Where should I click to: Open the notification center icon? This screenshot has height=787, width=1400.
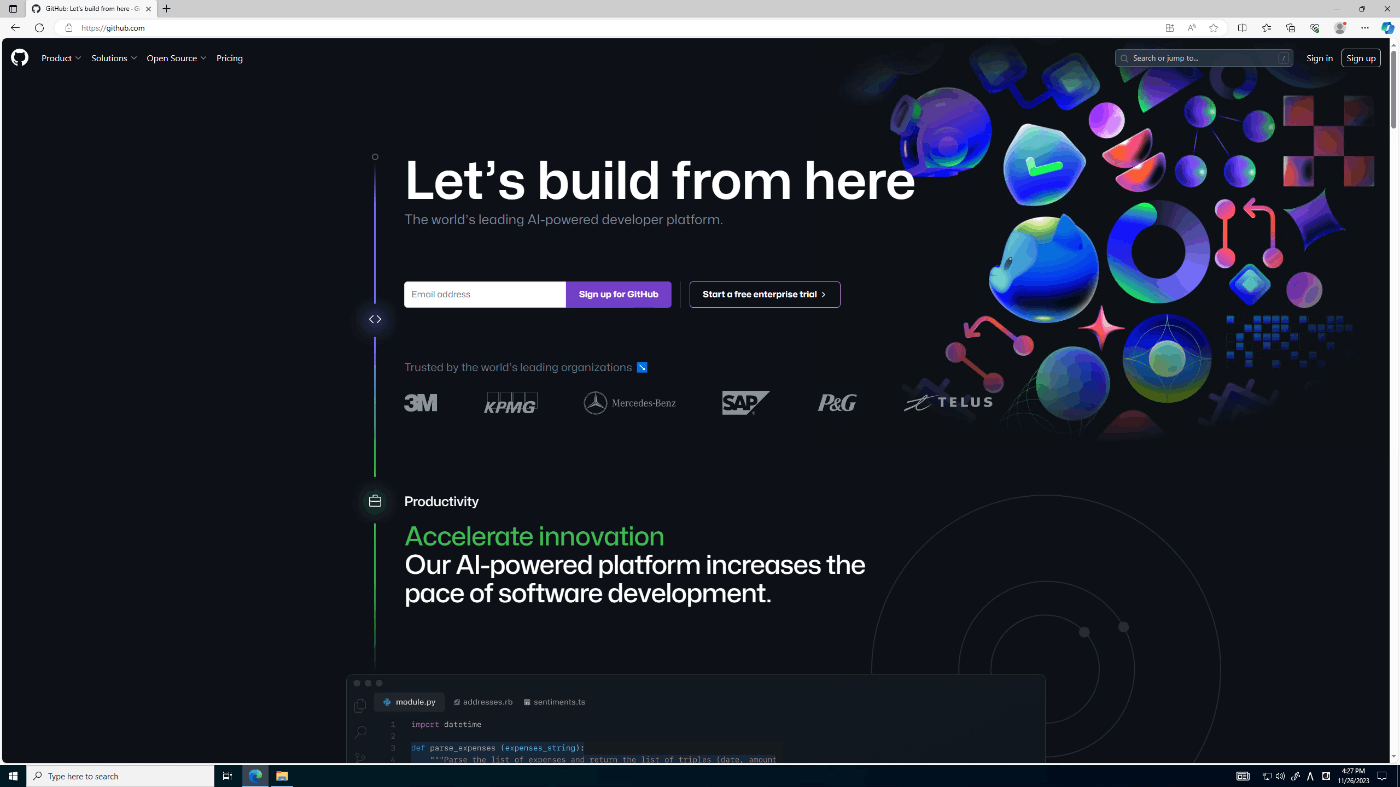[x=1383, y=776]
